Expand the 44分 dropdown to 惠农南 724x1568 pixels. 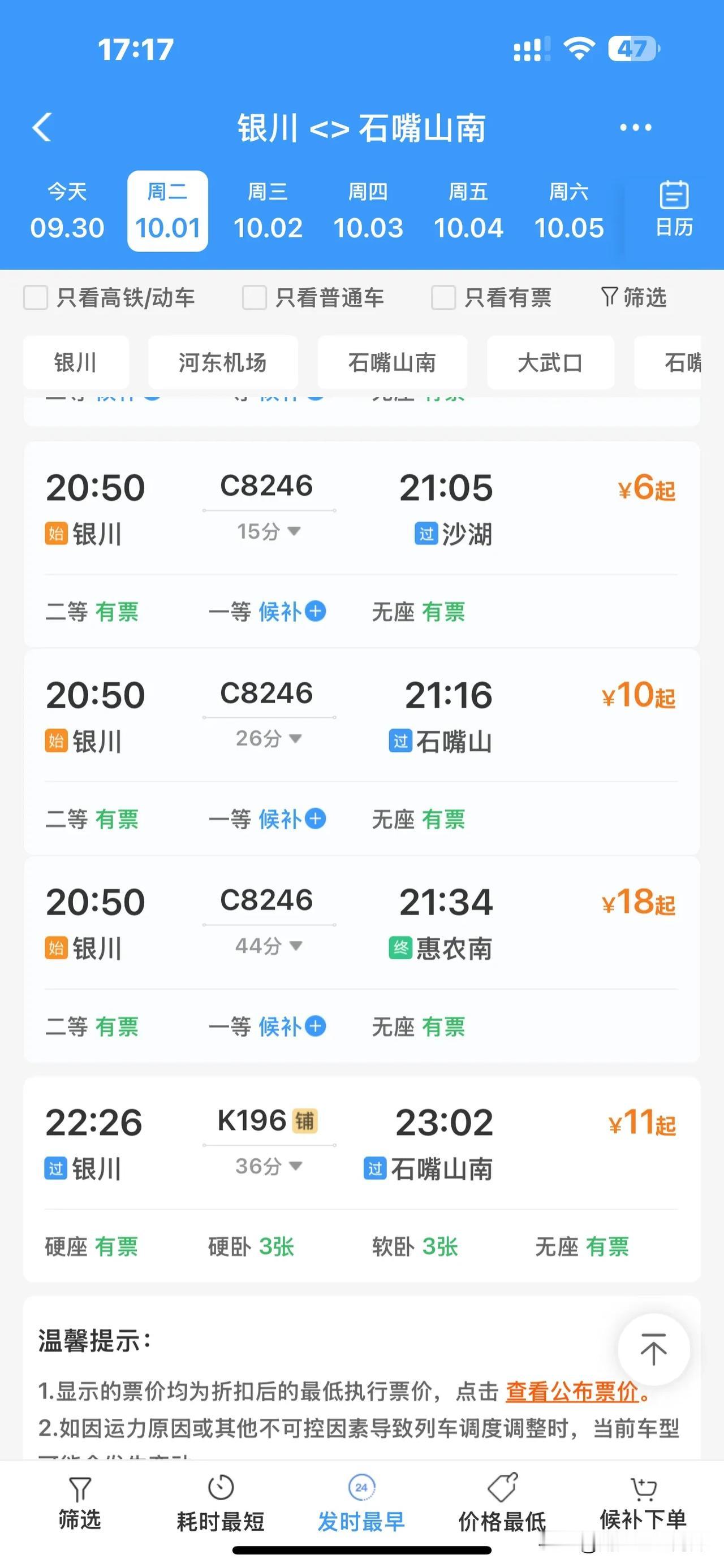coord(269,946)
